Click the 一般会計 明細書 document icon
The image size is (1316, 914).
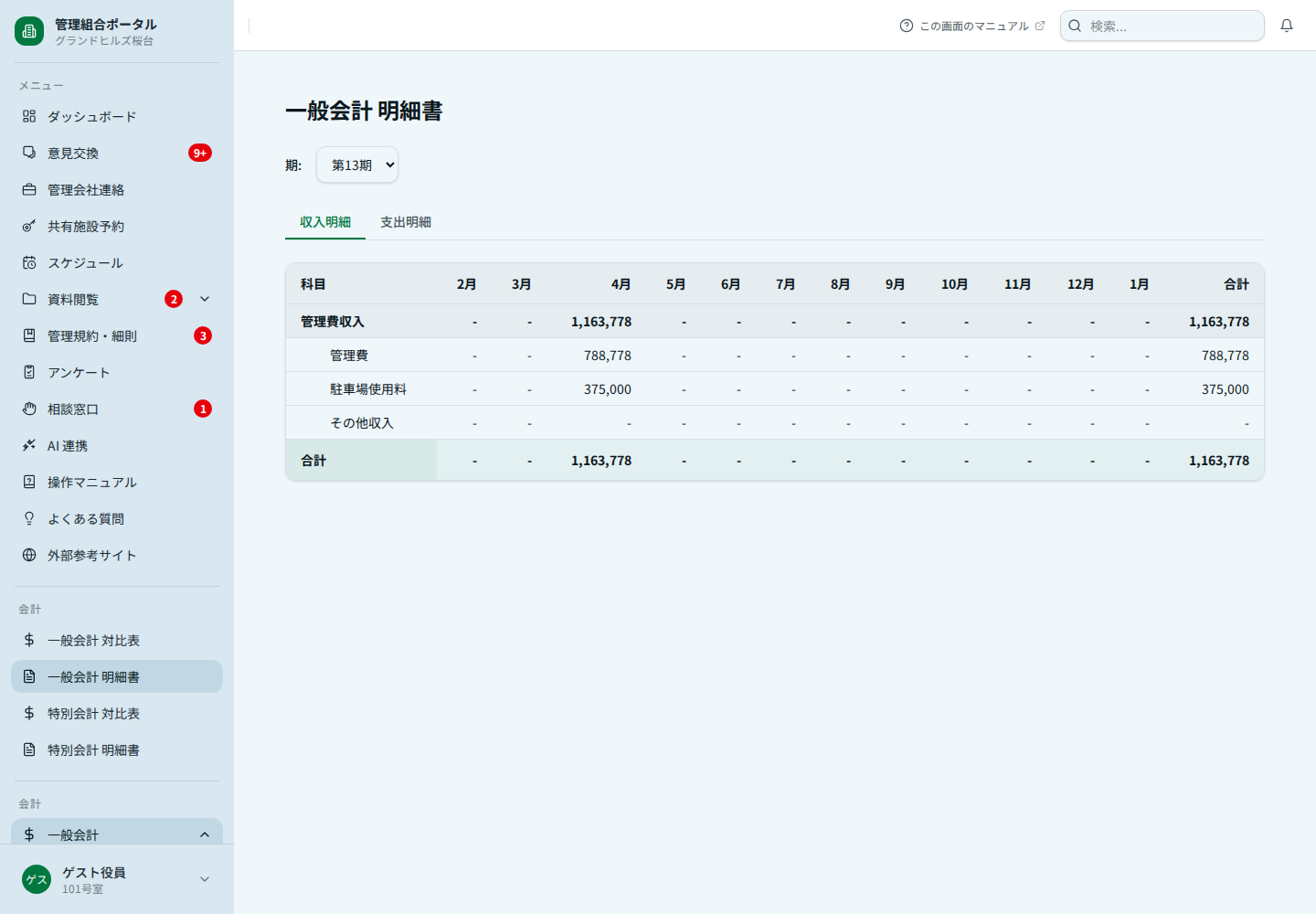(29, 676)
